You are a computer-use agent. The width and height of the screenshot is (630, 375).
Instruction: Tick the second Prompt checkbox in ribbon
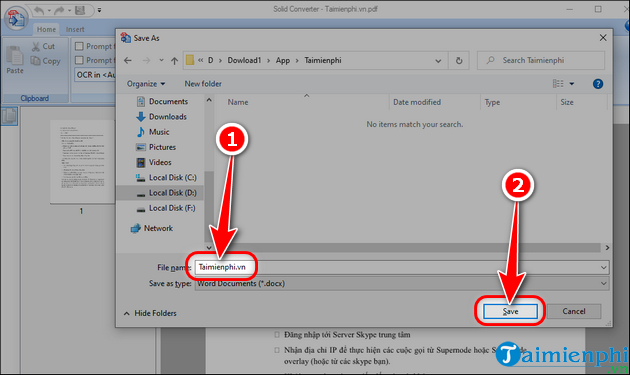(80, 60)
